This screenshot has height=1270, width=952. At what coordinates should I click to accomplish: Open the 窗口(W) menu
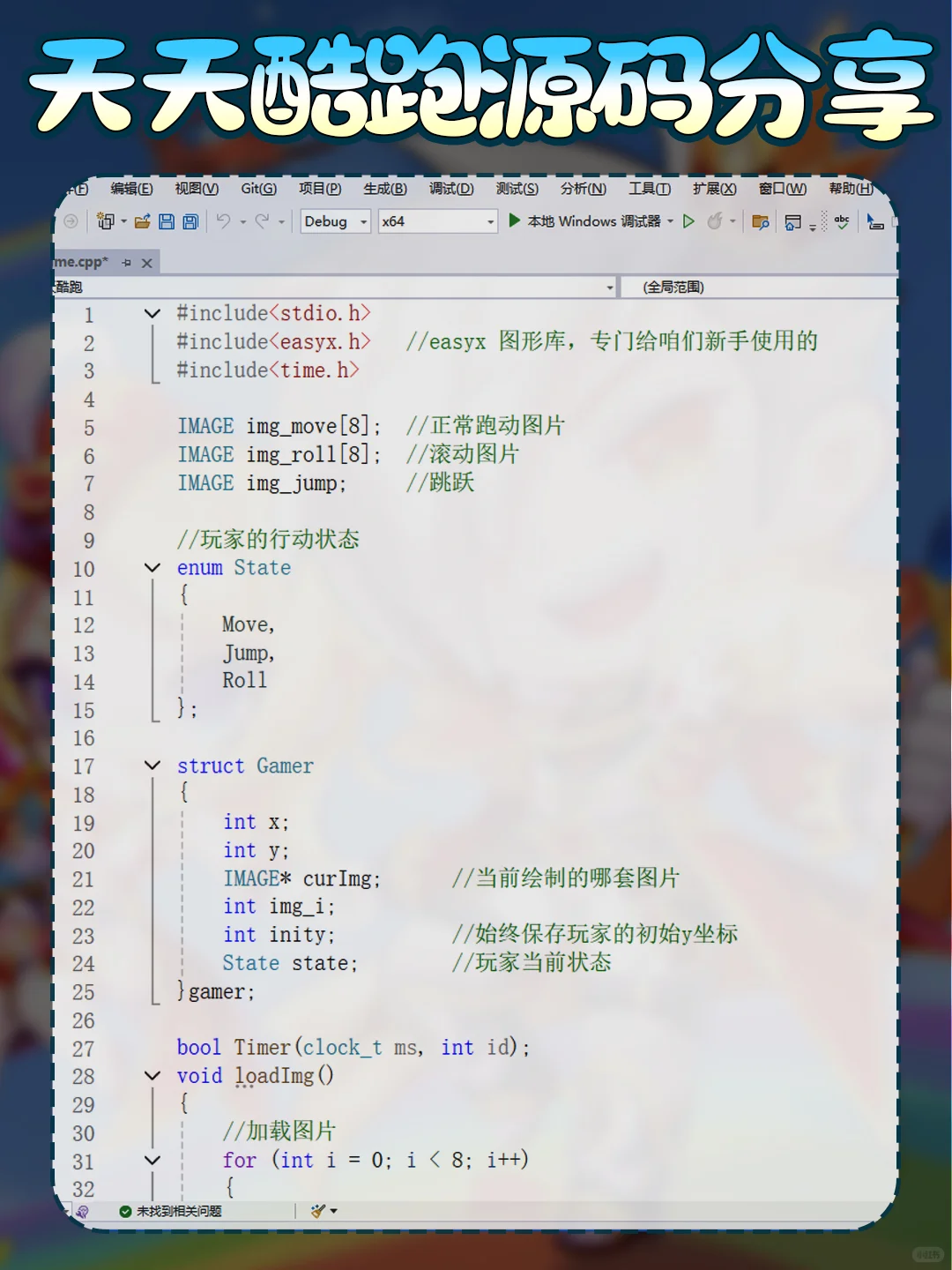[782, 189]
